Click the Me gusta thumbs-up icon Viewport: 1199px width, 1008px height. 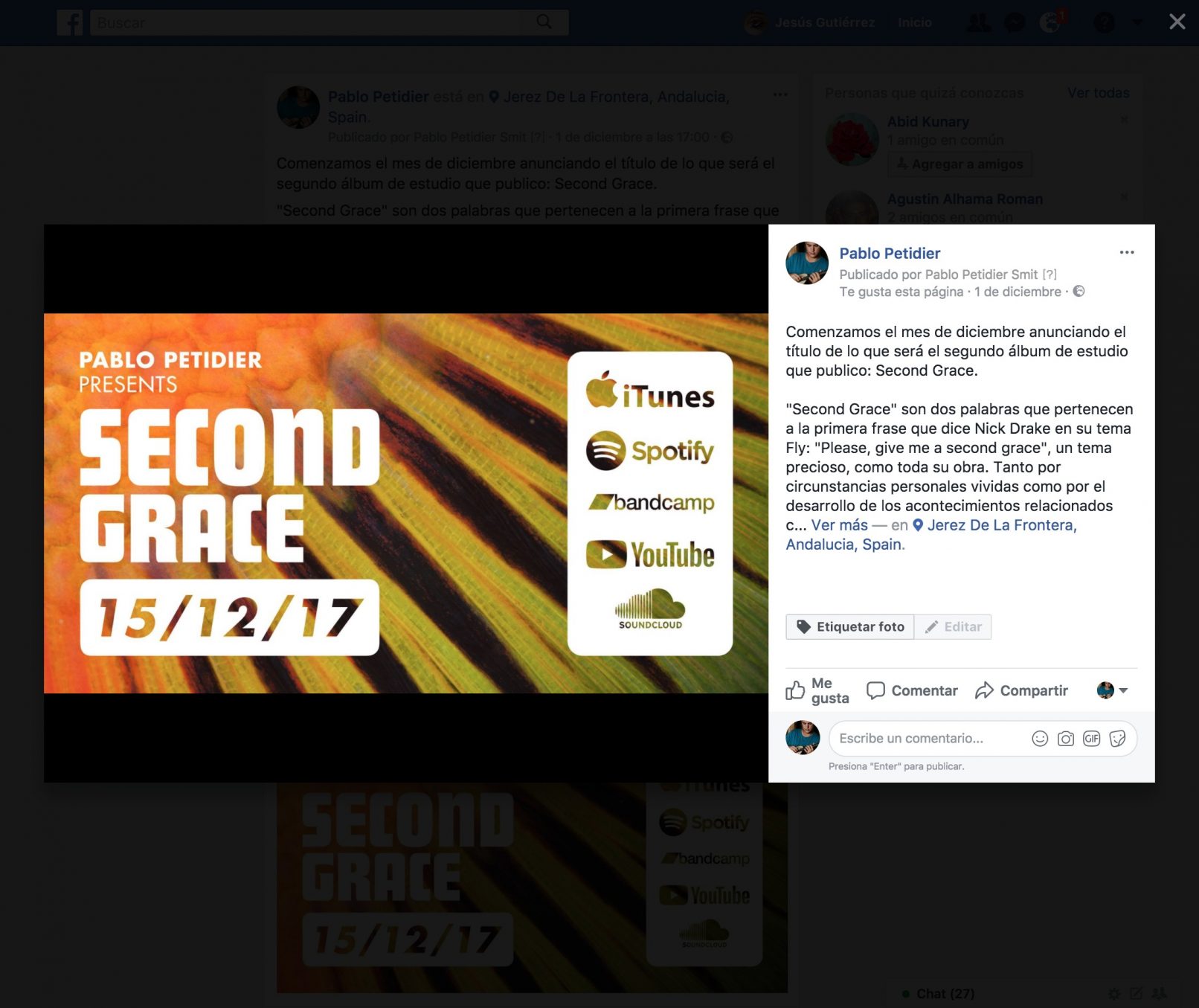click(x=795, y=690)
